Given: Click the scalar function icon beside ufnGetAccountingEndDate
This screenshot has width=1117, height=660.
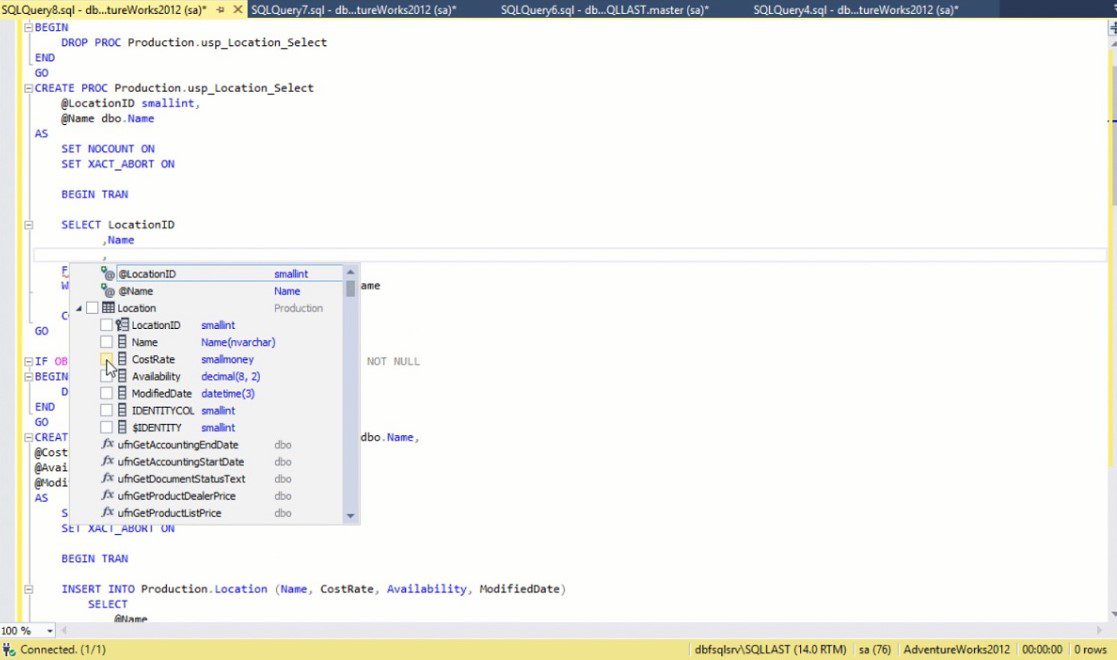Looking at the screenshot, I should click(107, 444).
